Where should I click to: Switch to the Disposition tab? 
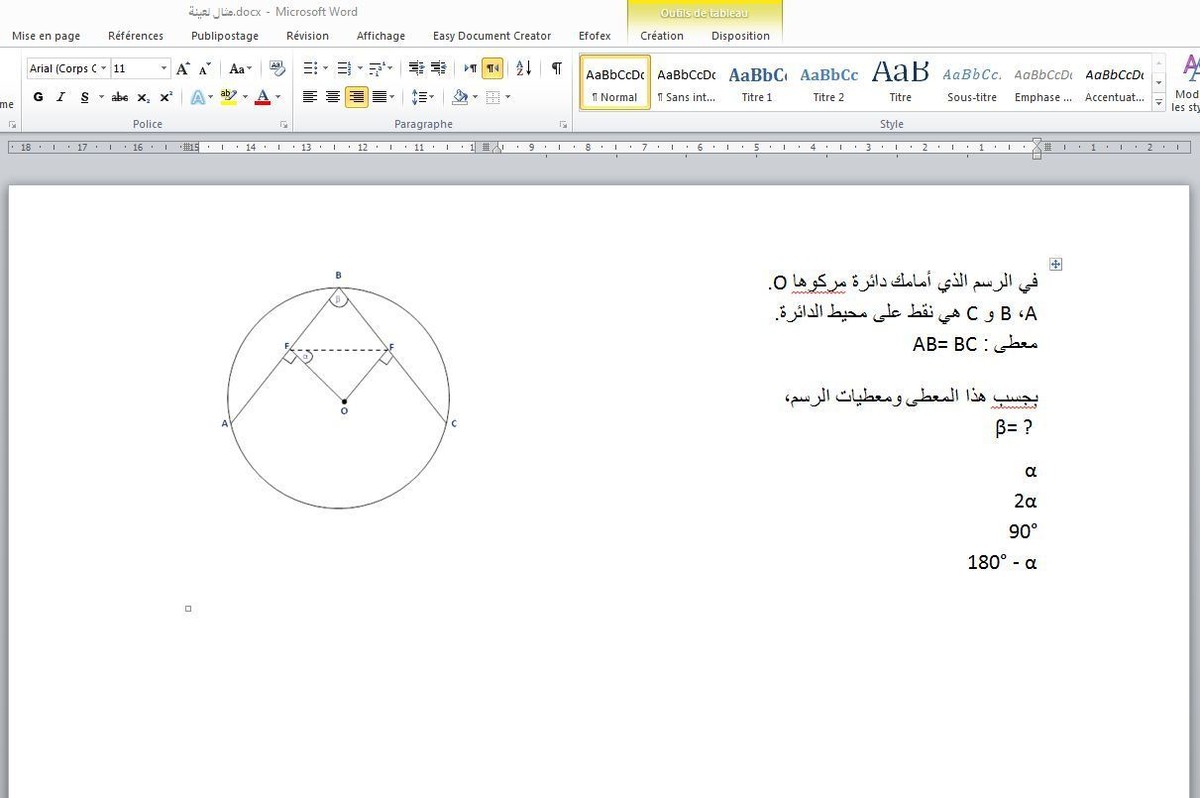coord(740,36)
